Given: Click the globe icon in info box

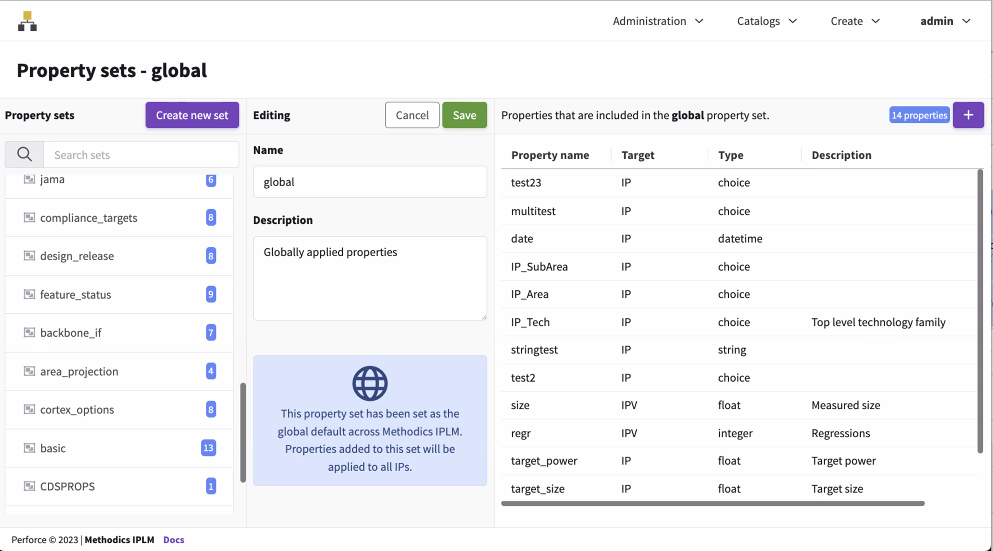Looking at the screenshot, I should point(370,383).
